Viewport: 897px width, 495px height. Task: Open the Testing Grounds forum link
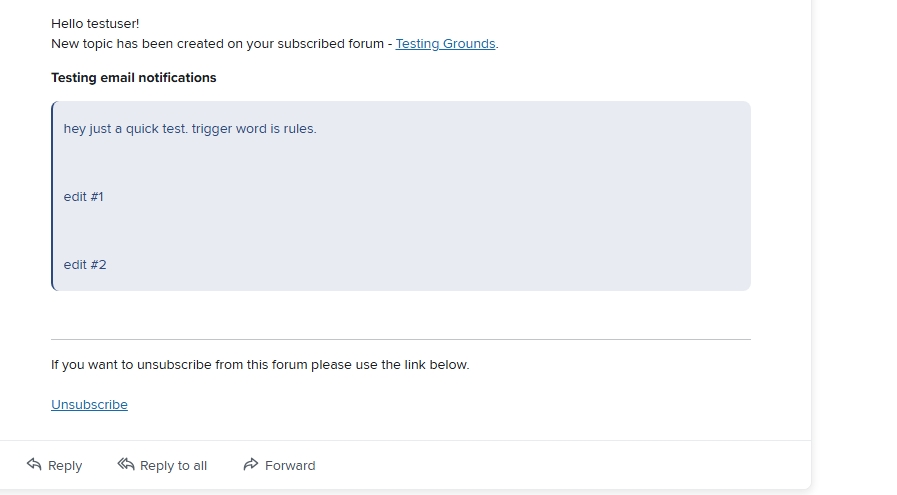[445, 44]
